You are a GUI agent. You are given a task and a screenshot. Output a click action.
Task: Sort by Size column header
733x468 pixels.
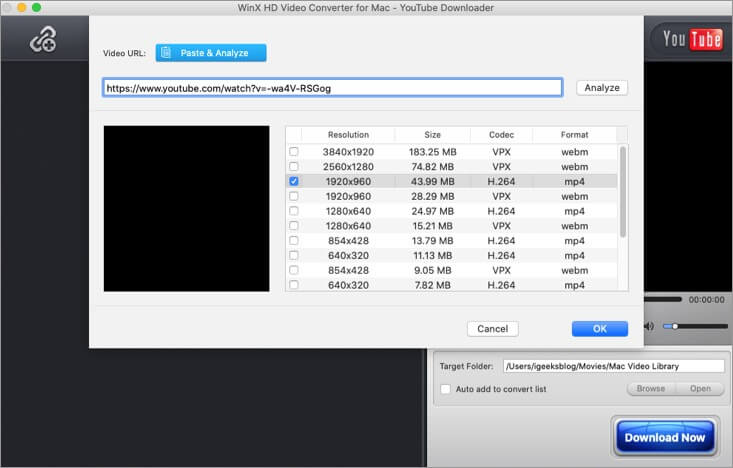coord(432,135)
